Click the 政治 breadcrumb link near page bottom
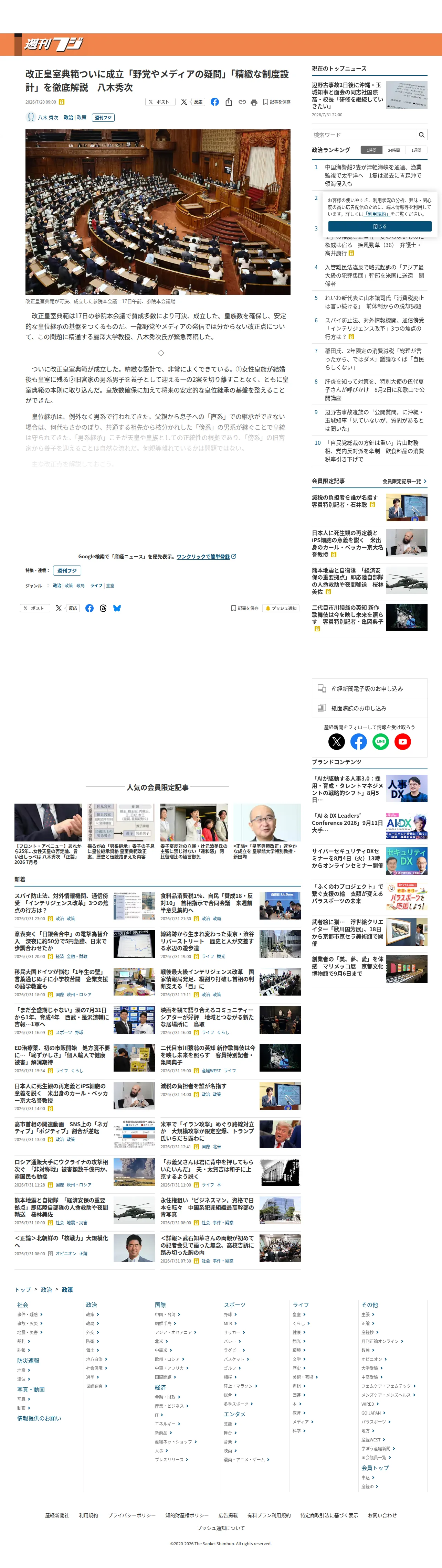This screenshot has width=442, height=1568. pyautogui.click(x=46, y=1290)
